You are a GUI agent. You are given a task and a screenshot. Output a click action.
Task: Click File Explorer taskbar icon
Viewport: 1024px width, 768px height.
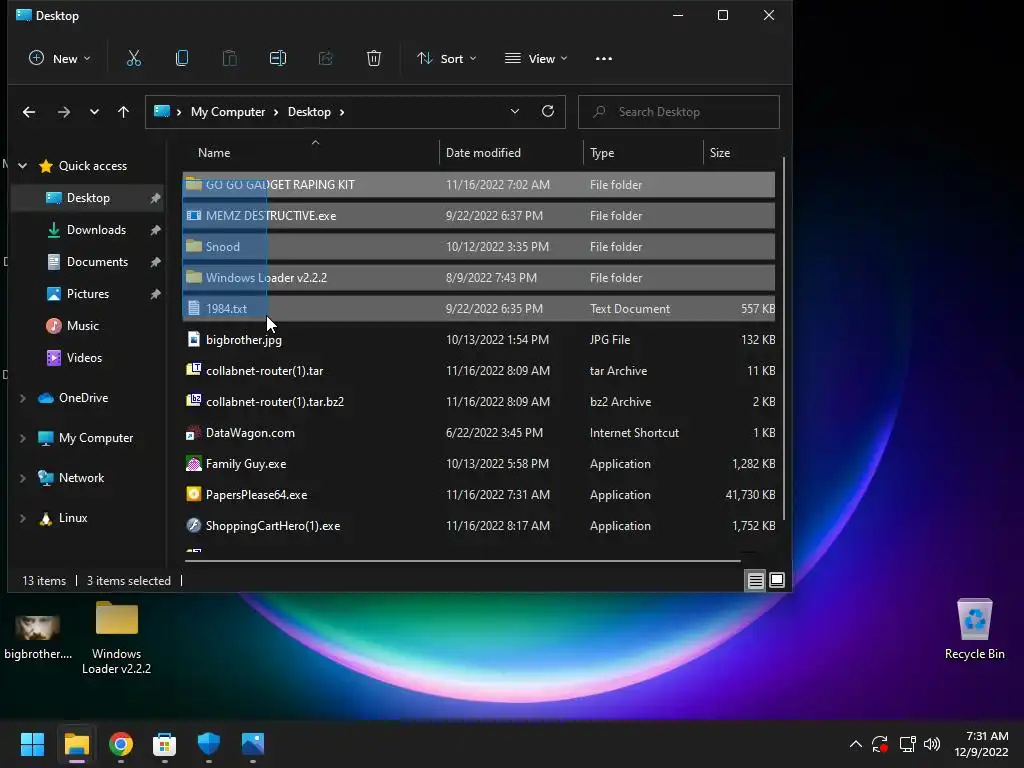coord(76,744)
